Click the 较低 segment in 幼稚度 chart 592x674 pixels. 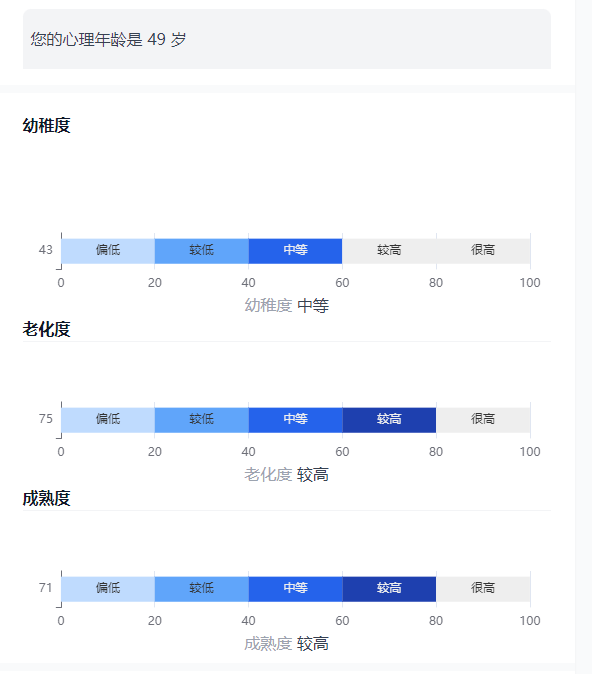202,251
